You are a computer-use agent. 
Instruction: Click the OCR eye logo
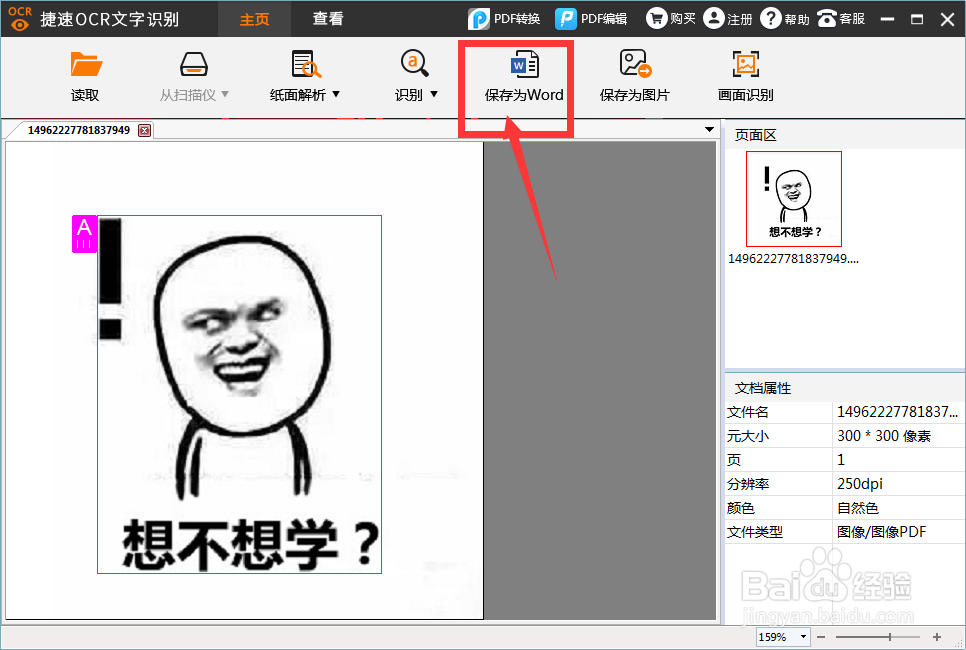20,18
